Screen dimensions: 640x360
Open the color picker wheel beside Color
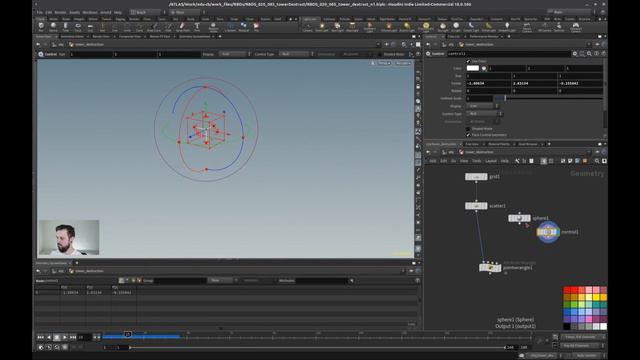click(484, 68)
